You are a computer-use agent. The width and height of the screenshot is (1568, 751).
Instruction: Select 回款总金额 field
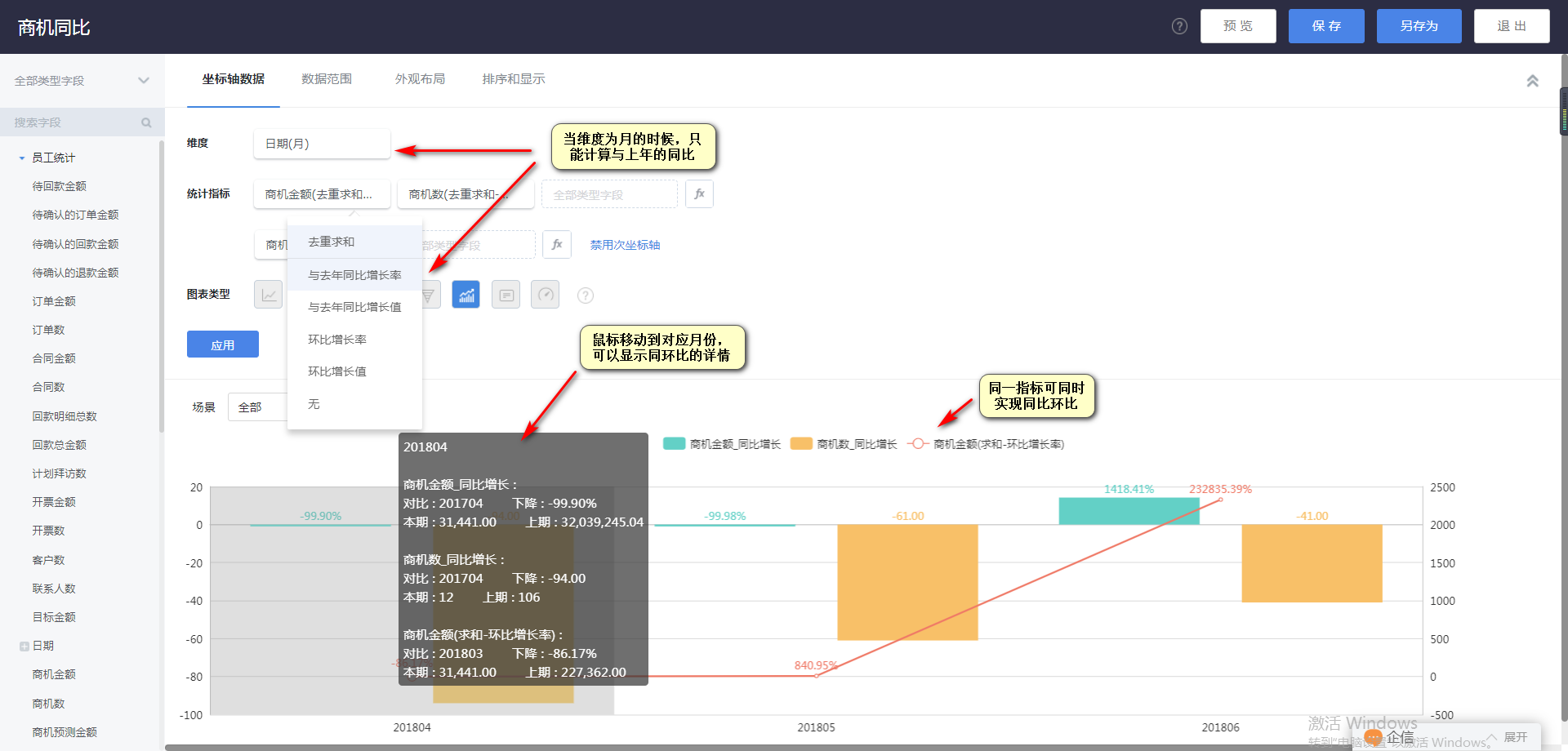tap(60, 445)
